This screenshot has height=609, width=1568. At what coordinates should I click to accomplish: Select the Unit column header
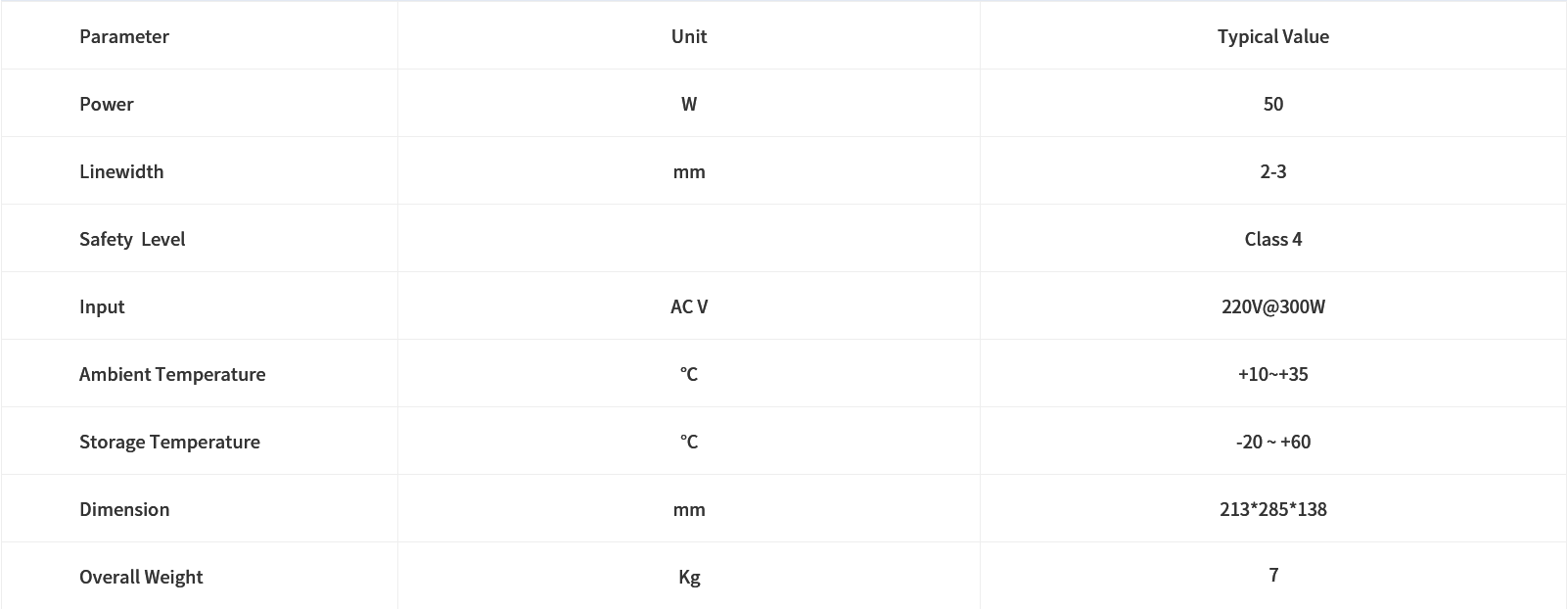(x=689, y=36)
